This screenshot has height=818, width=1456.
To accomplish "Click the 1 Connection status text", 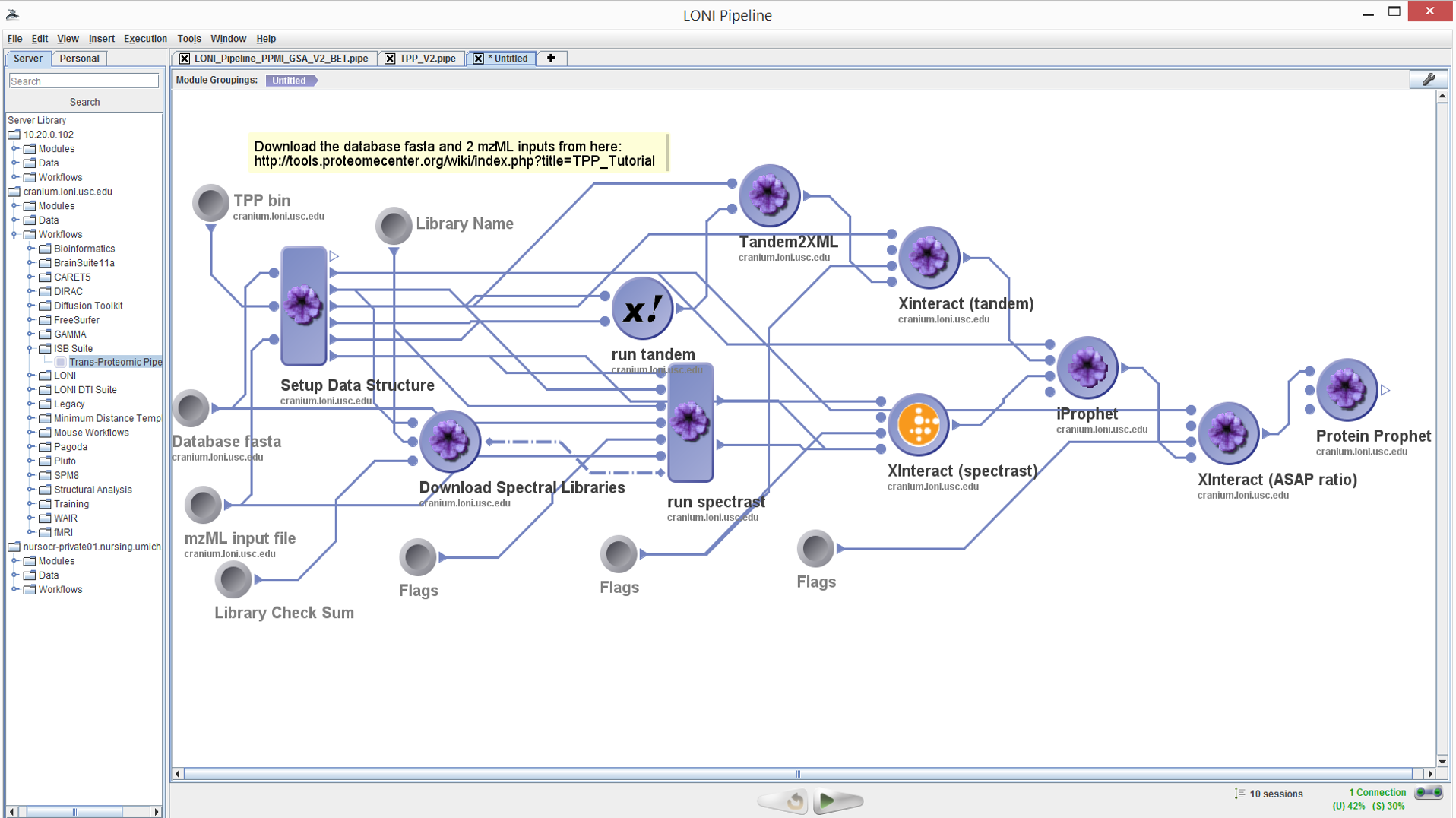I will pos(1377,793).
